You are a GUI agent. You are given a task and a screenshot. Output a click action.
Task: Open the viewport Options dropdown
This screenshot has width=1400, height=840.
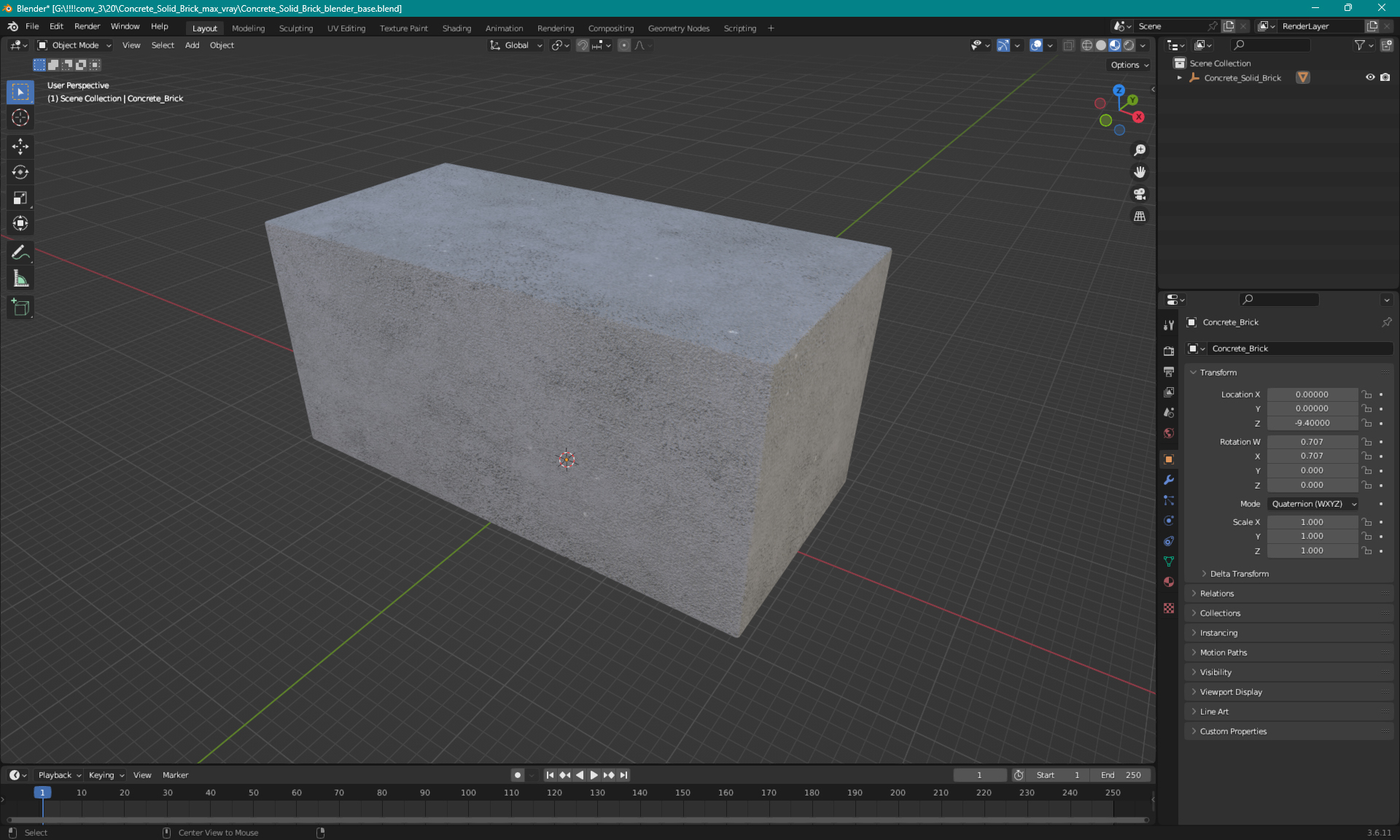1129,65
